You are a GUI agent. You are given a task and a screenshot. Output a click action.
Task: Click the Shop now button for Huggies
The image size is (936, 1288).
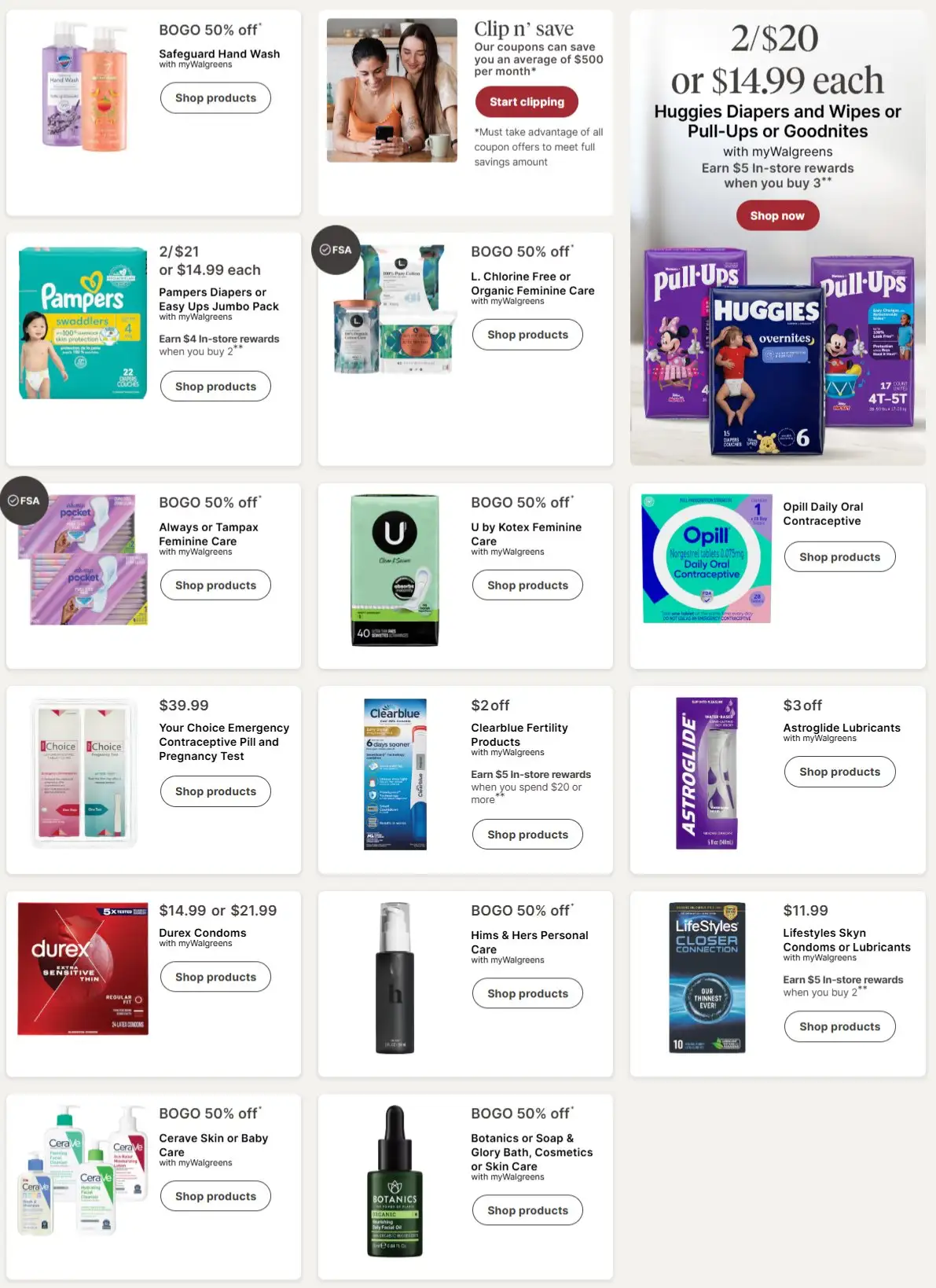(777, 215)
